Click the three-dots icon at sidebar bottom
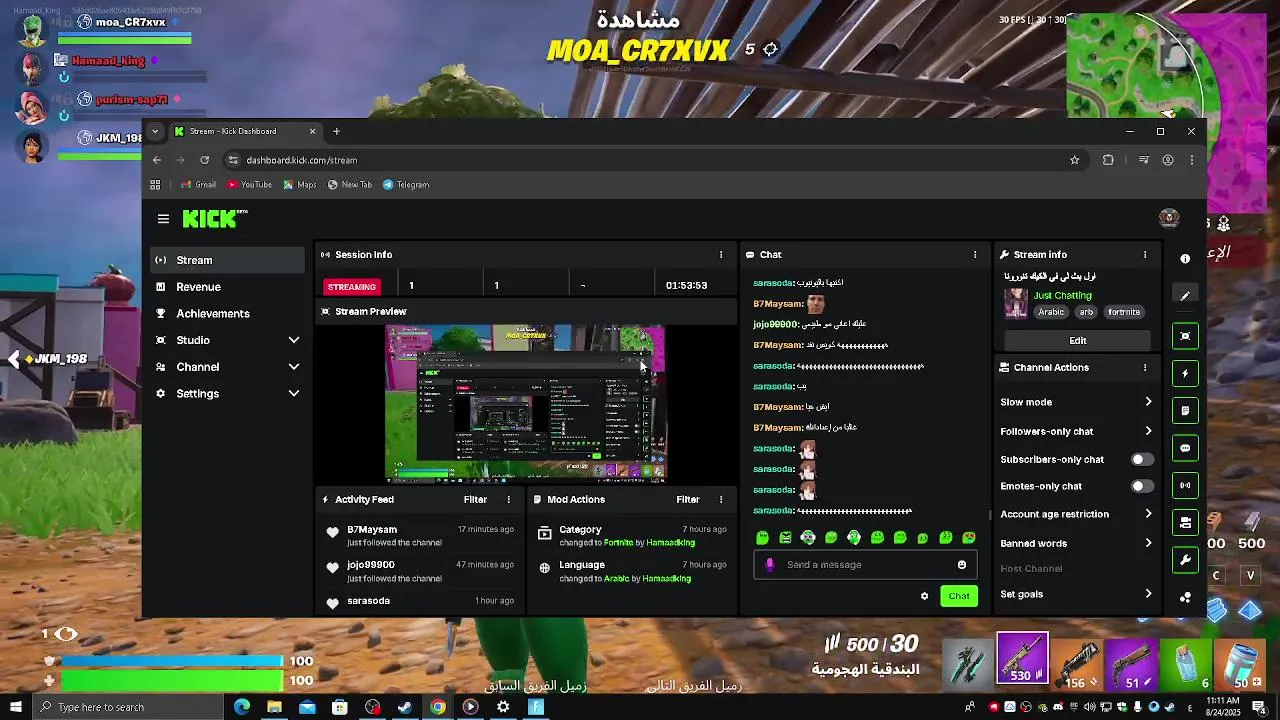The image size is (1280, 720). pyautogui.click(x=1185, y=597)
